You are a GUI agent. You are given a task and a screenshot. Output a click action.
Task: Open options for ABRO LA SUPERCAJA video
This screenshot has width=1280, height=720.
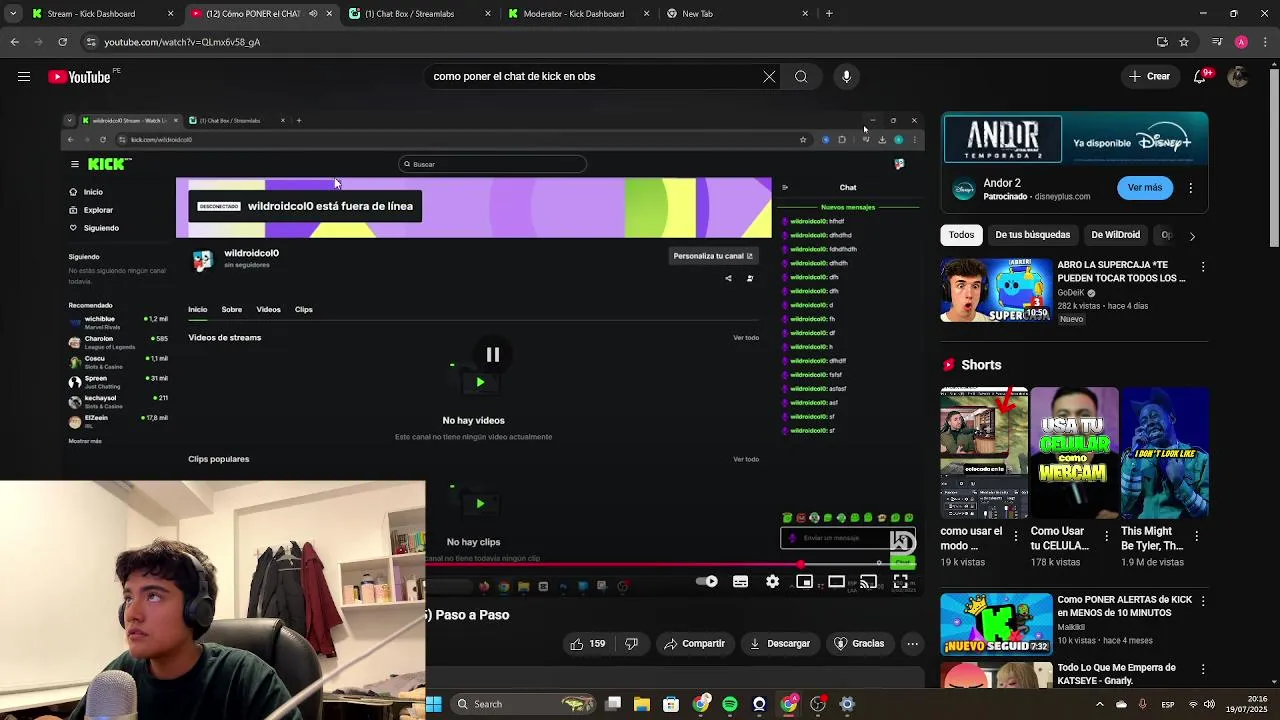[1203, 267]
